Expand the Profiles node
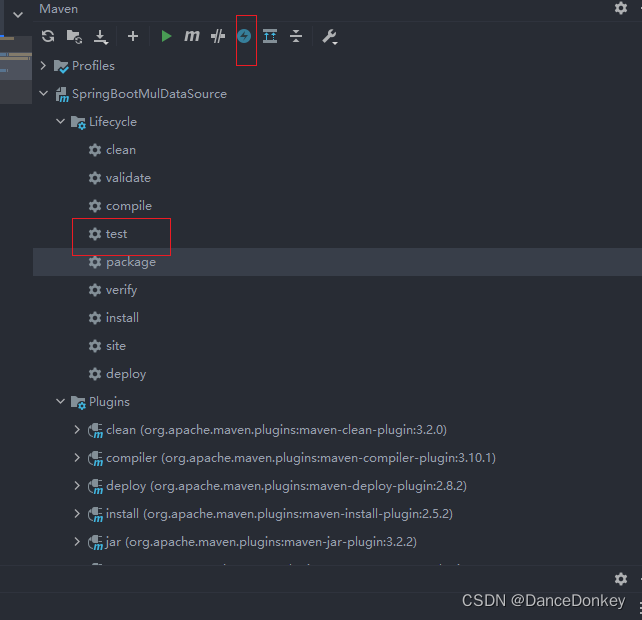642x620 pixels. (43, 66)
